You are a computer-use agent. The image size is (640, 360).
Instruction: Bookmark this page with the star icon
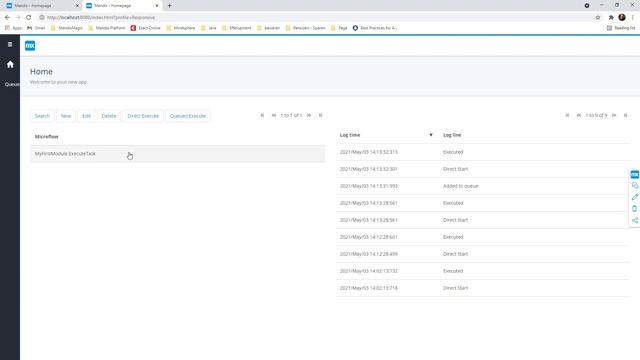[x=598, y=18]
